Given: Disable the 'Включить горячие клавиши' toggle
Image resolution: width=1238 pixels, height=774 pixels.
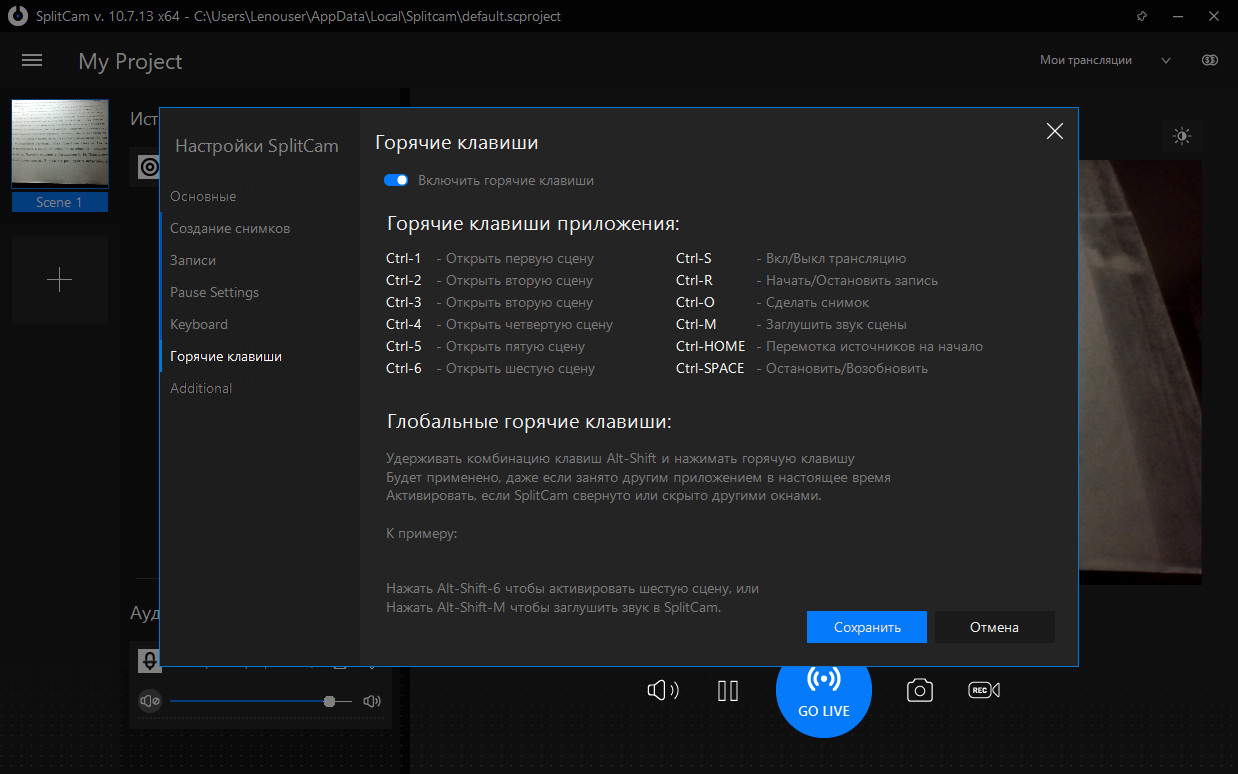Looking at the screenshot, I should [396, 181].
